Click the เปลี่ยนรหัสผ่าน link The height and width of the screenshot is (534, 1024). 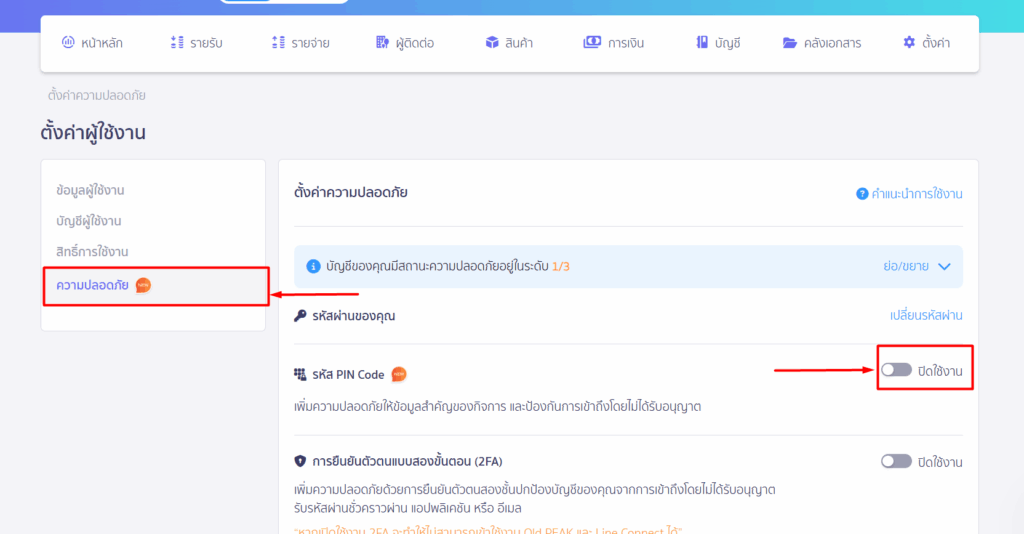(x=926, y=315)
